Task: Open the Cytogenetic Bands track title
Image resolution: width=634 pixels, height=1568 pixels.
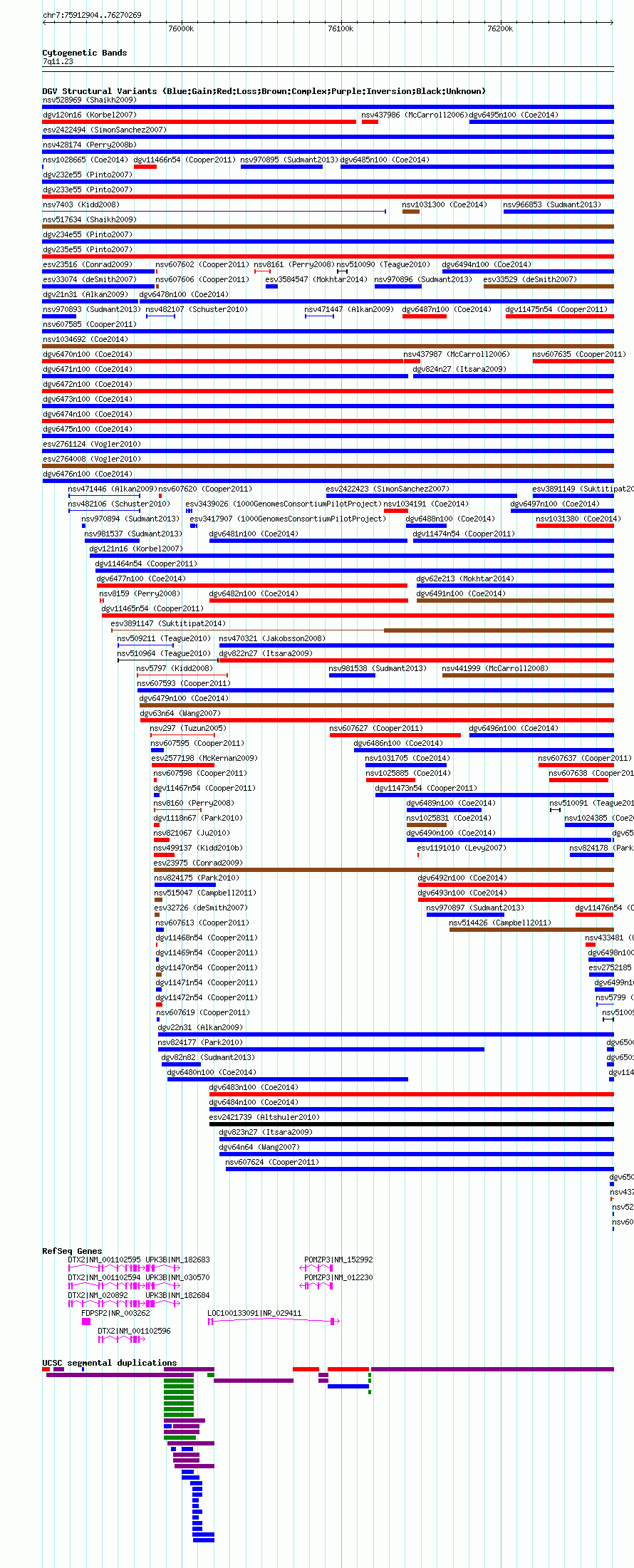Action: tap(85, 53)
